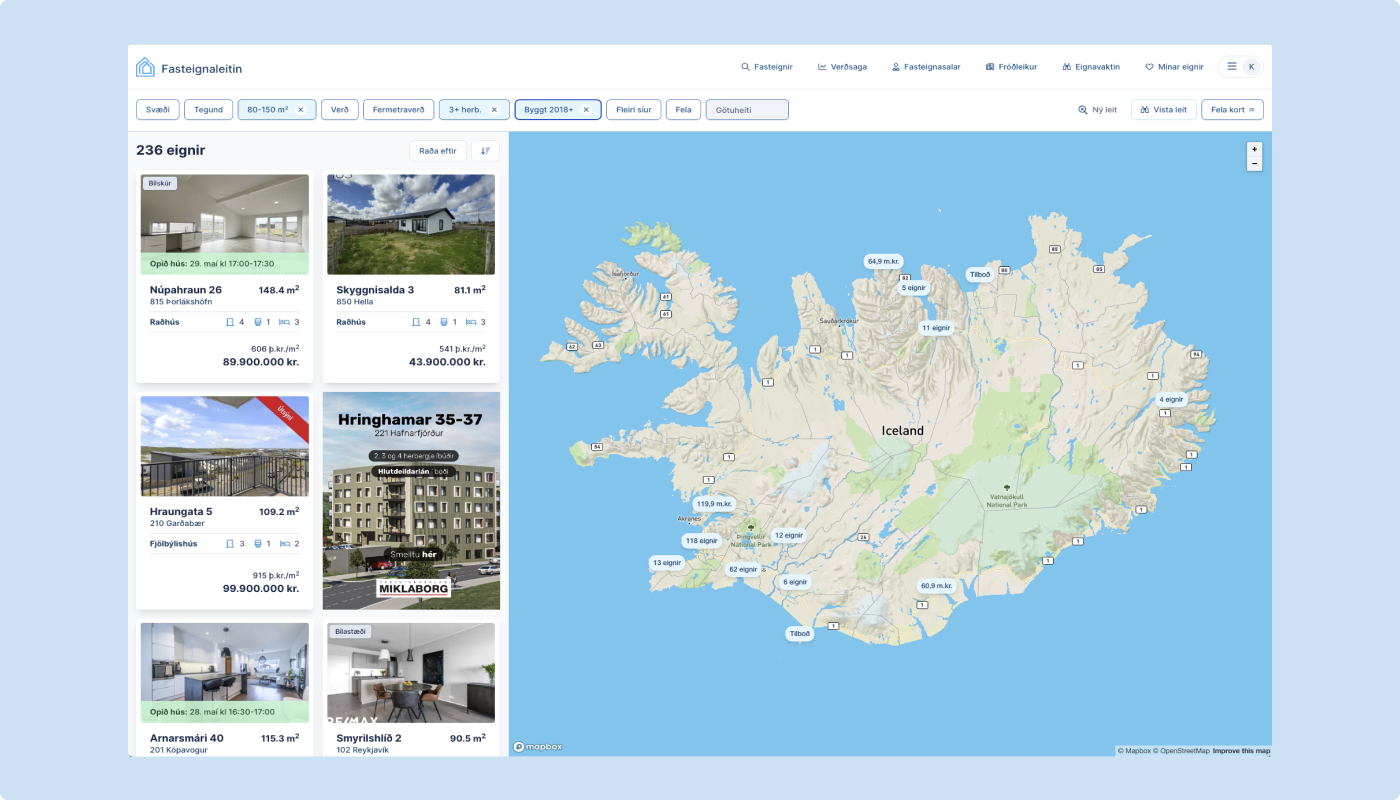Image resolution: width=1400 pixels, height=800 pixels.
Task: Select the 62 eignir map cluster
Action: (745, 570)
